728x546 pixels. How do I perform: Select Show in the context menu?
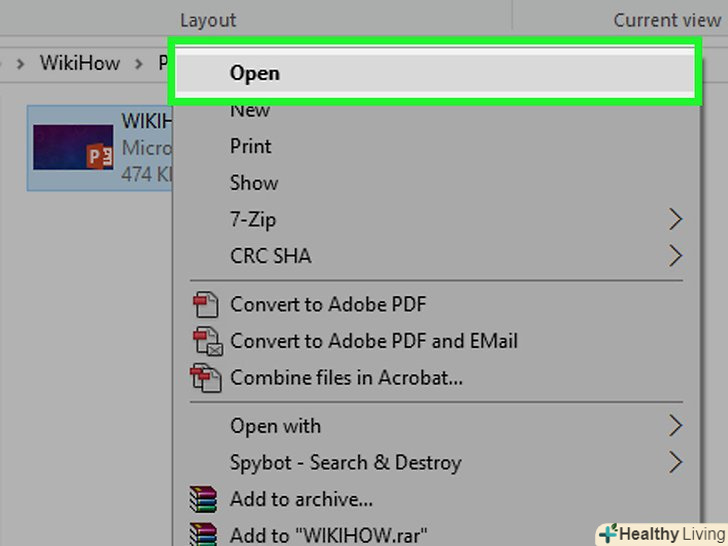point(254,183)
